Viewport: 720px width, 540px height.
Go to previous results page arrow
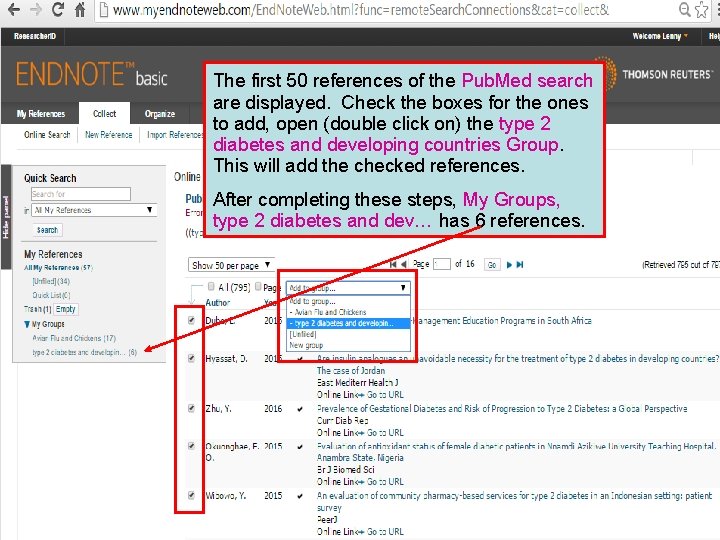point(404,264)
